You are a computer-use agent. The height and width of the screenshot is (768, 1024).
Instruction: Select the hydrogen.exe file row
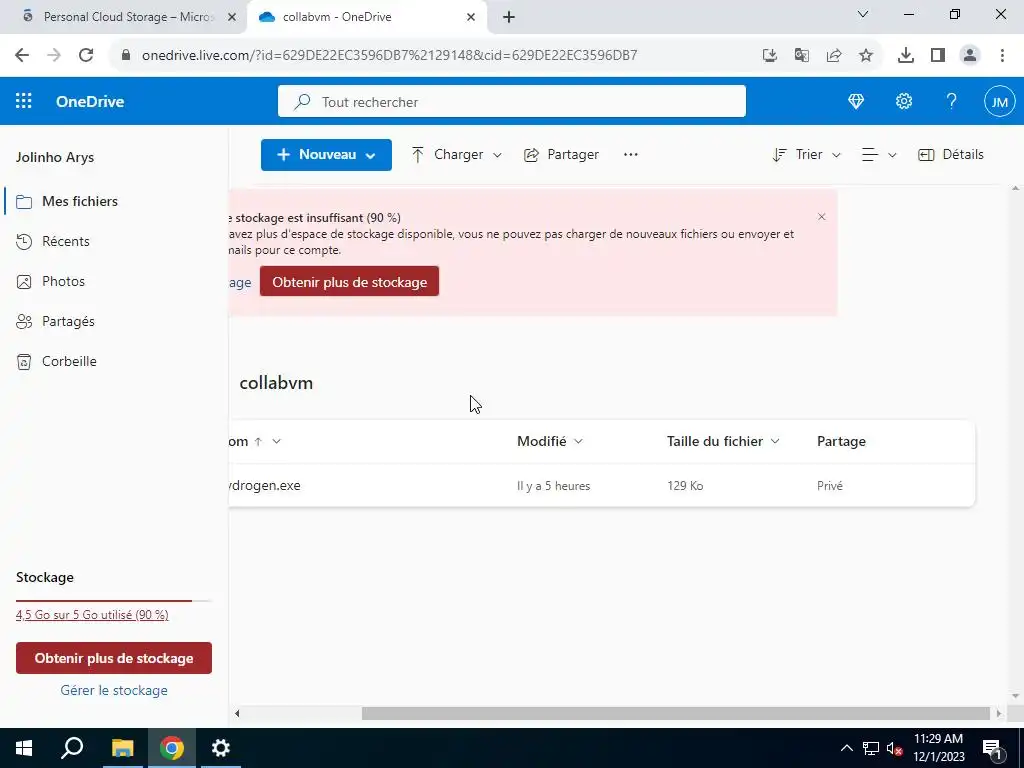(601, 486)
